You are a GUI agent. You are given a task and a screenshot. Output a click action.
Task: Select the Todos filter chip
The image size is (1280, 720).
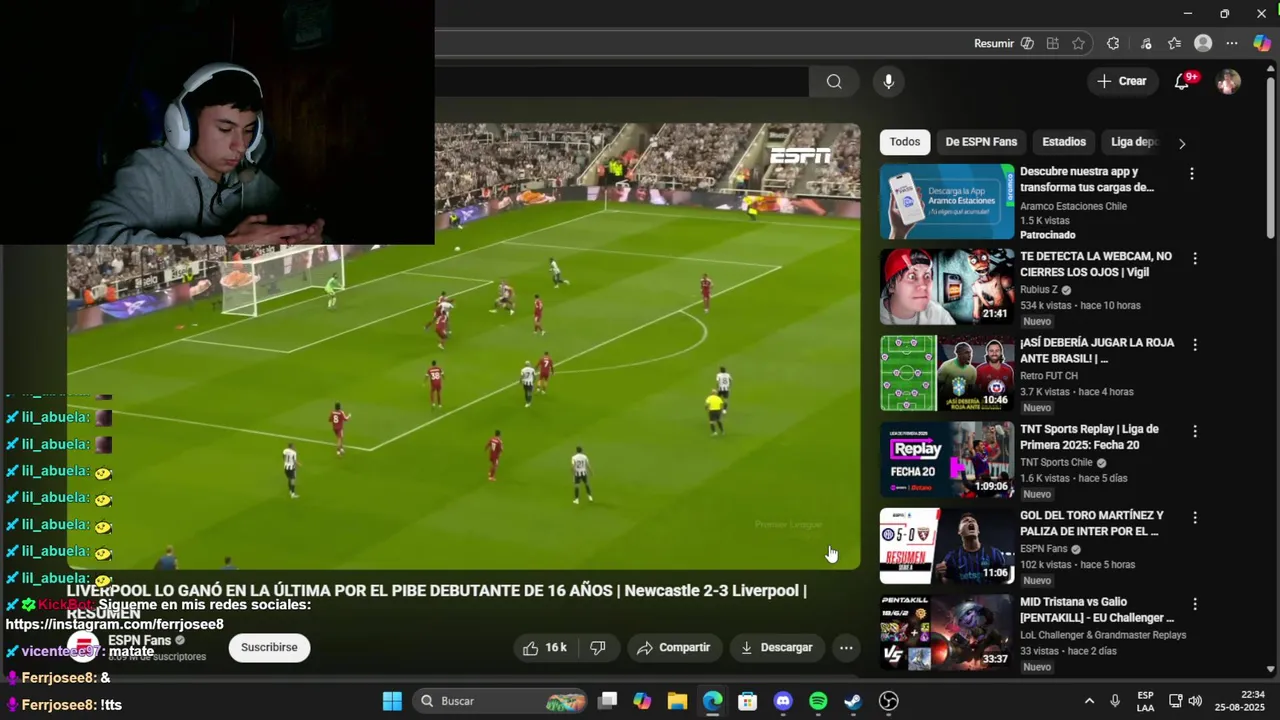[905, 142]
